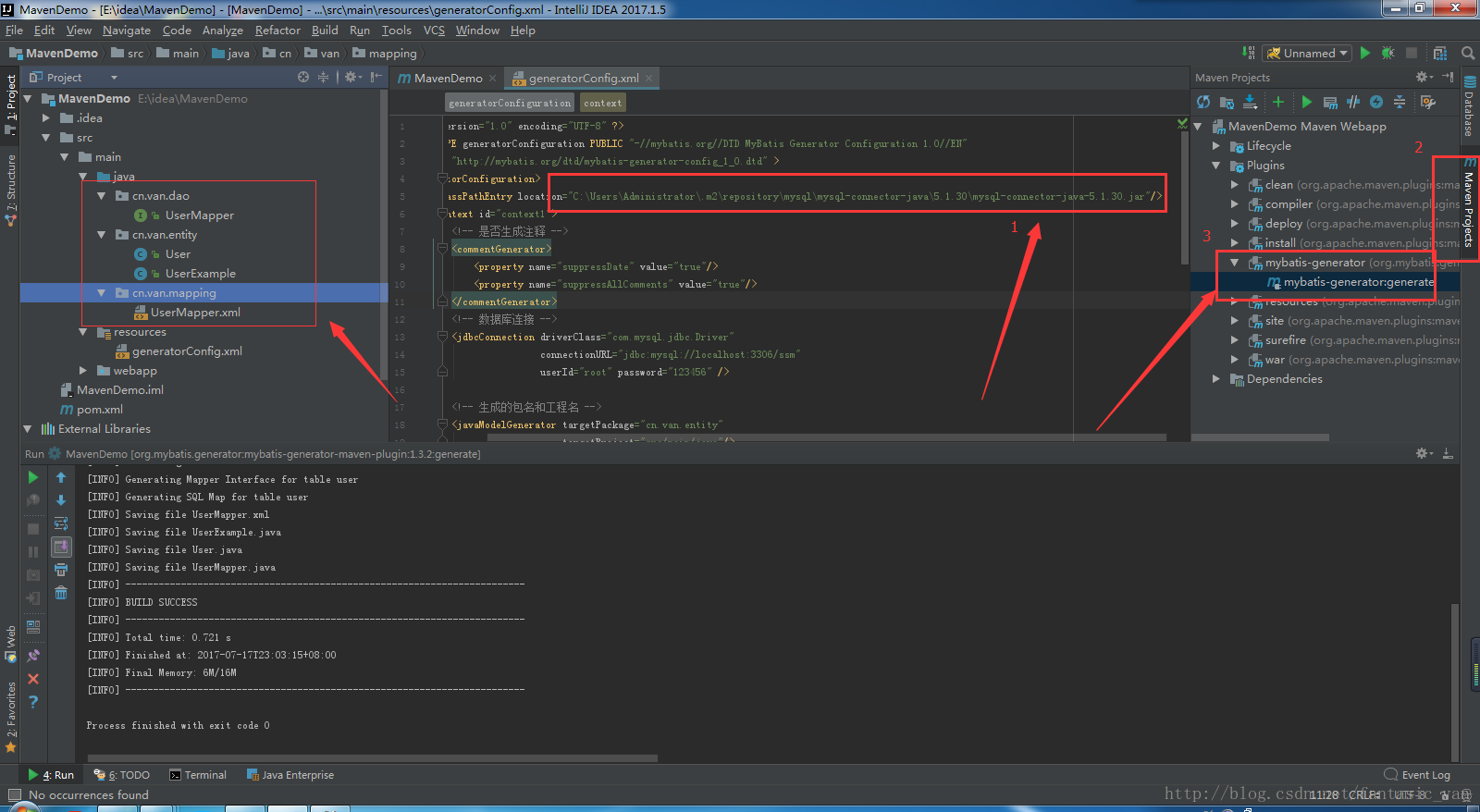Open Maven Projects panel settings gear
This screenshot has width=1480, height=812.
click(x=1424, y=77)
